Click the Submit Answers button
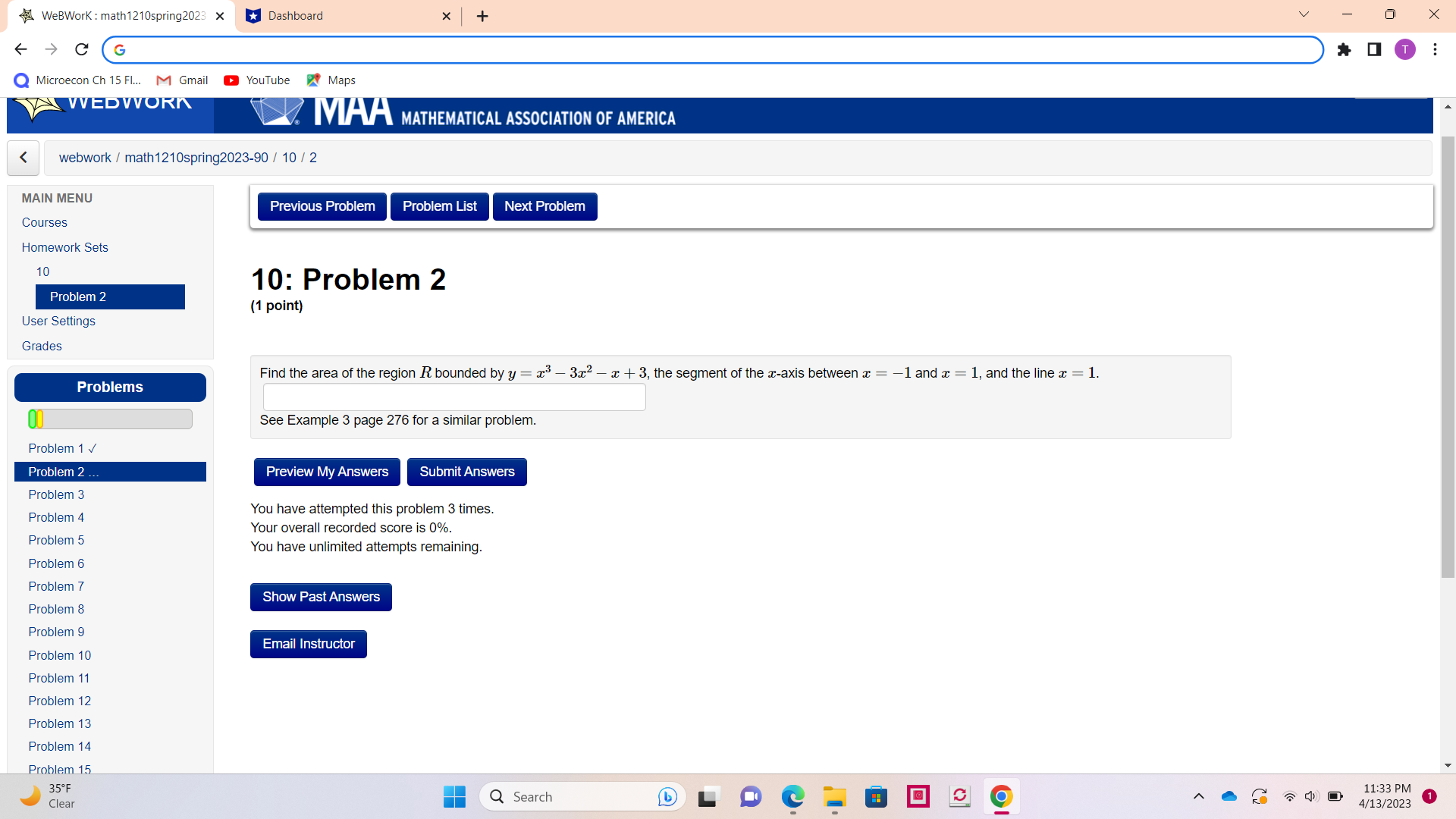This screenshot has width=1456, height=819. point(466,472)
